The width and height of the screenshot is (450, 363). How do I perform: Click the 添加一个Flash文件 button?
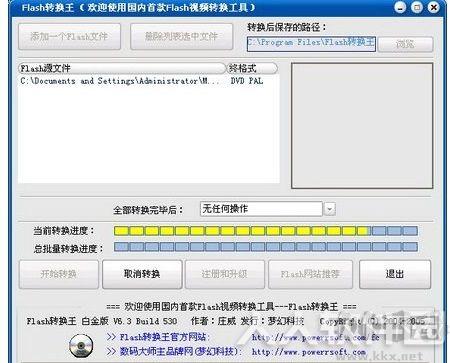point(69,37)
